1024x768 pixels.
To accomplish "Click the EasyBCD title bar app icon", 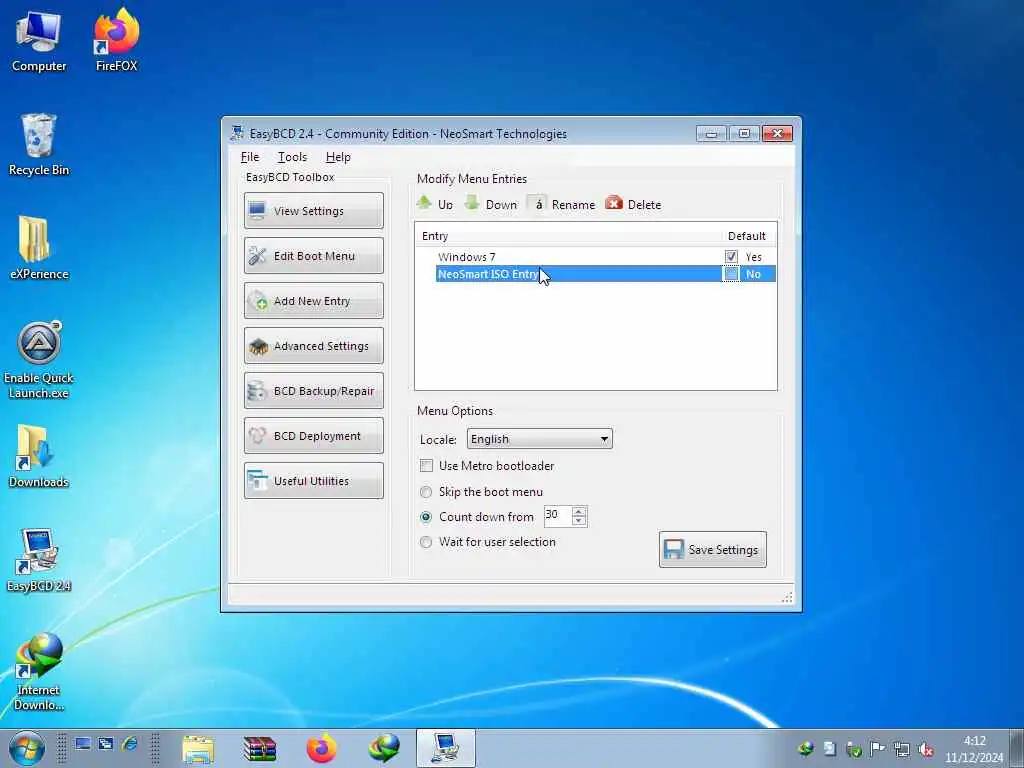I will click(237, 133).
